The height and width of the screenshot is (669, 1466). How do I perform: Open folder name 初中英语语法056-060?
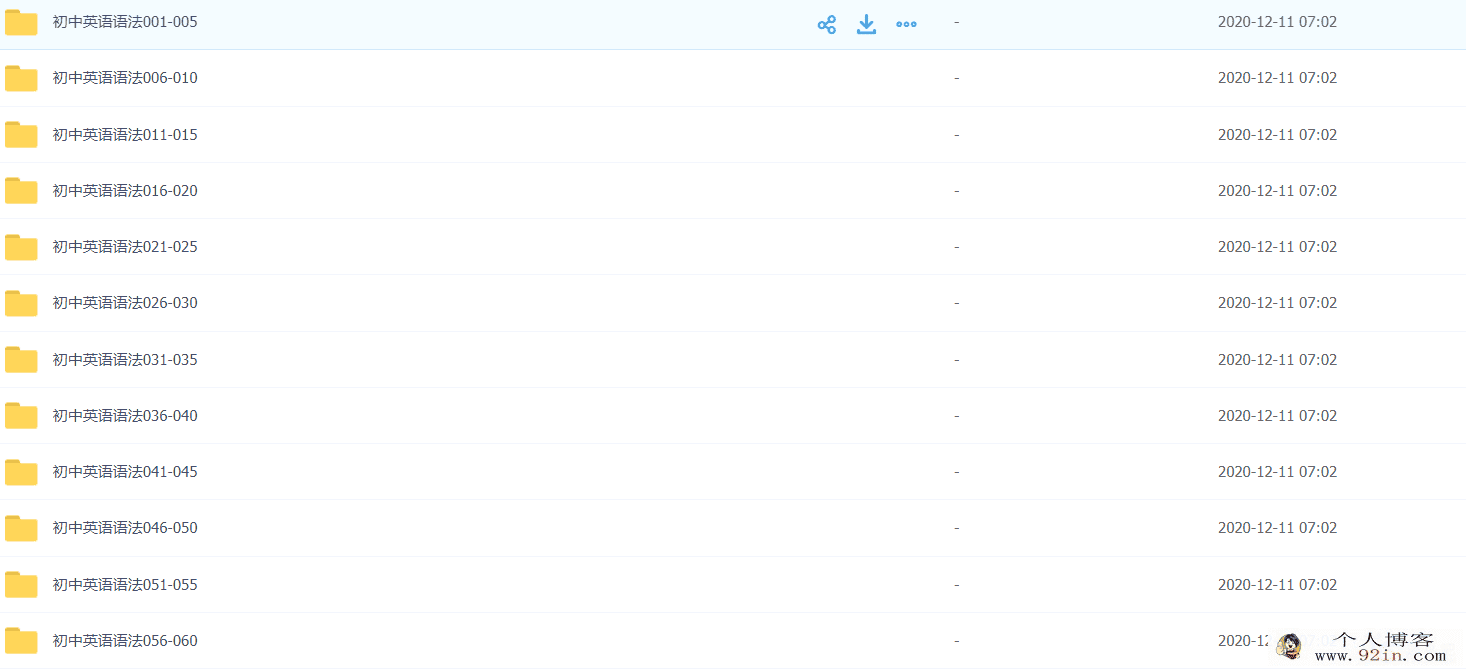[x=125, y=640]
